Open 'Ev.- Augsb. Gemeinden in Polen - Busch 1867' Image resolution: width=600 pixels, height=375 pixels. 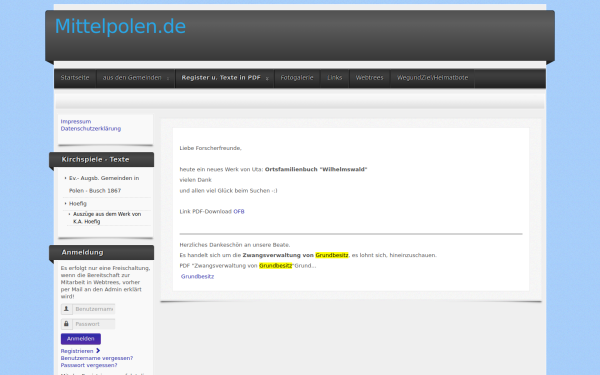pos(104,184)
